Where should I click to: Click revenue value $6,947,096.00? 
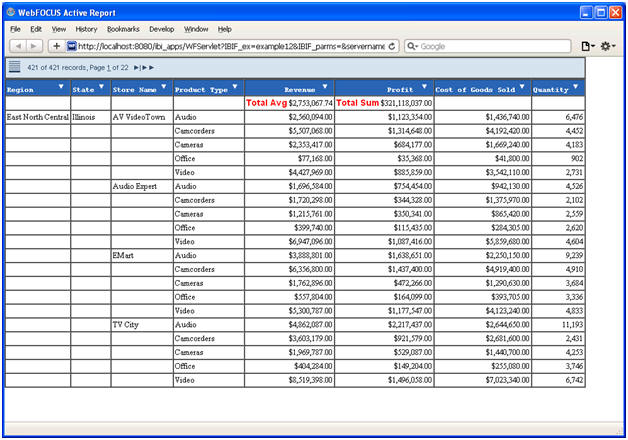click(310, 242)
